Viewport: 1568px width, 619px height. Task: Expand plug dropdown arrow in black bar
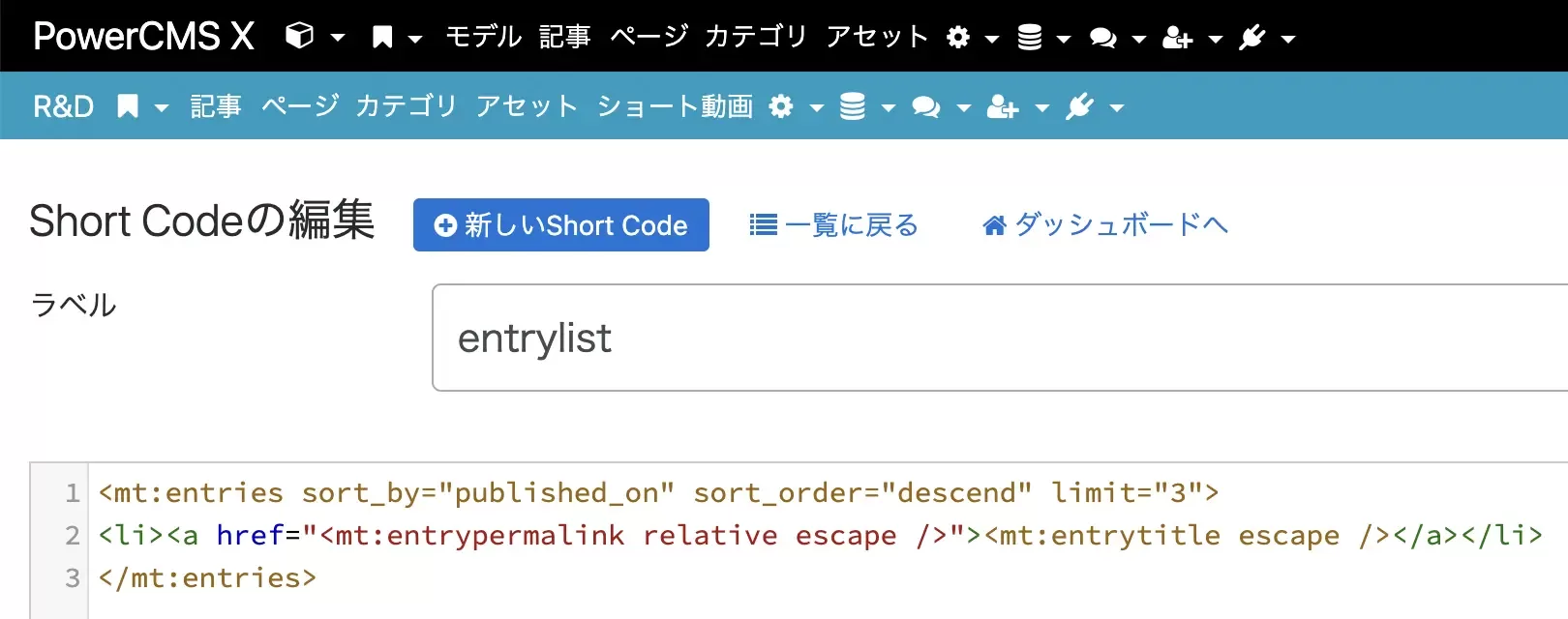(1288, 39)
